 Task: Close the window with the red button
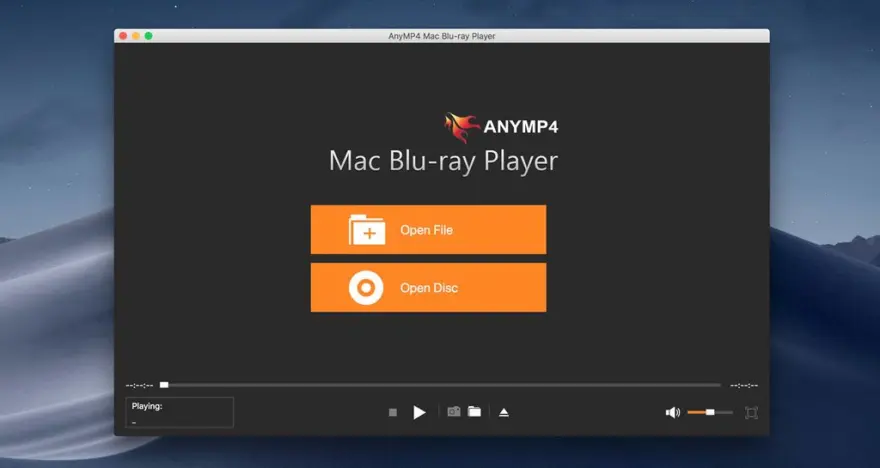coord(123,36)
